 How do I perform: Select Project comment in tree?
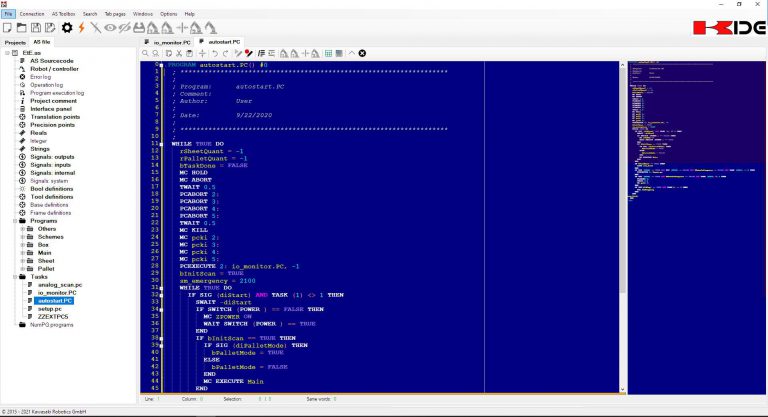(x=53, y=101)
